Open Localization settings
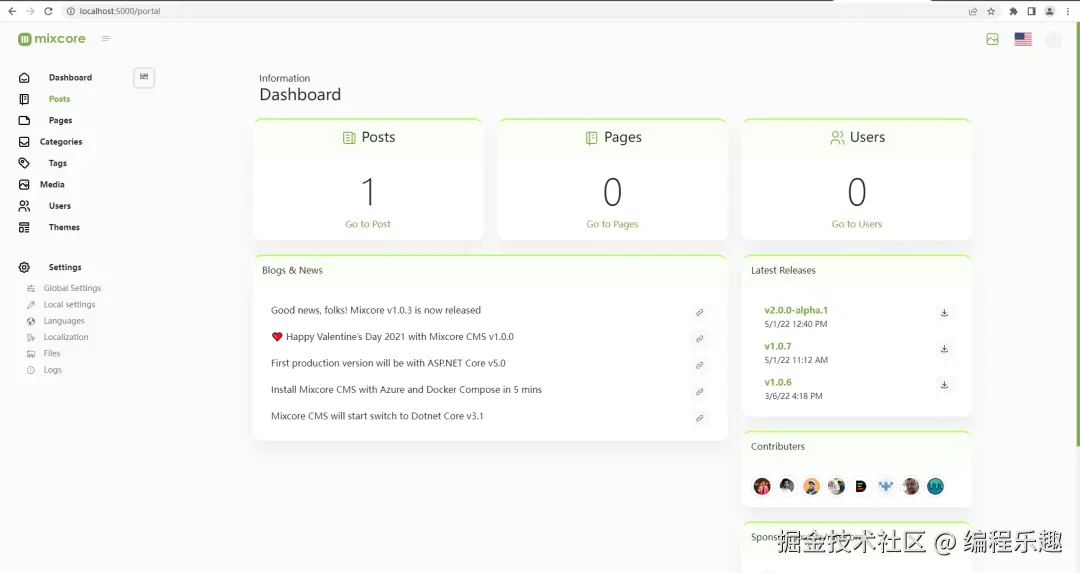 (66, 337)
